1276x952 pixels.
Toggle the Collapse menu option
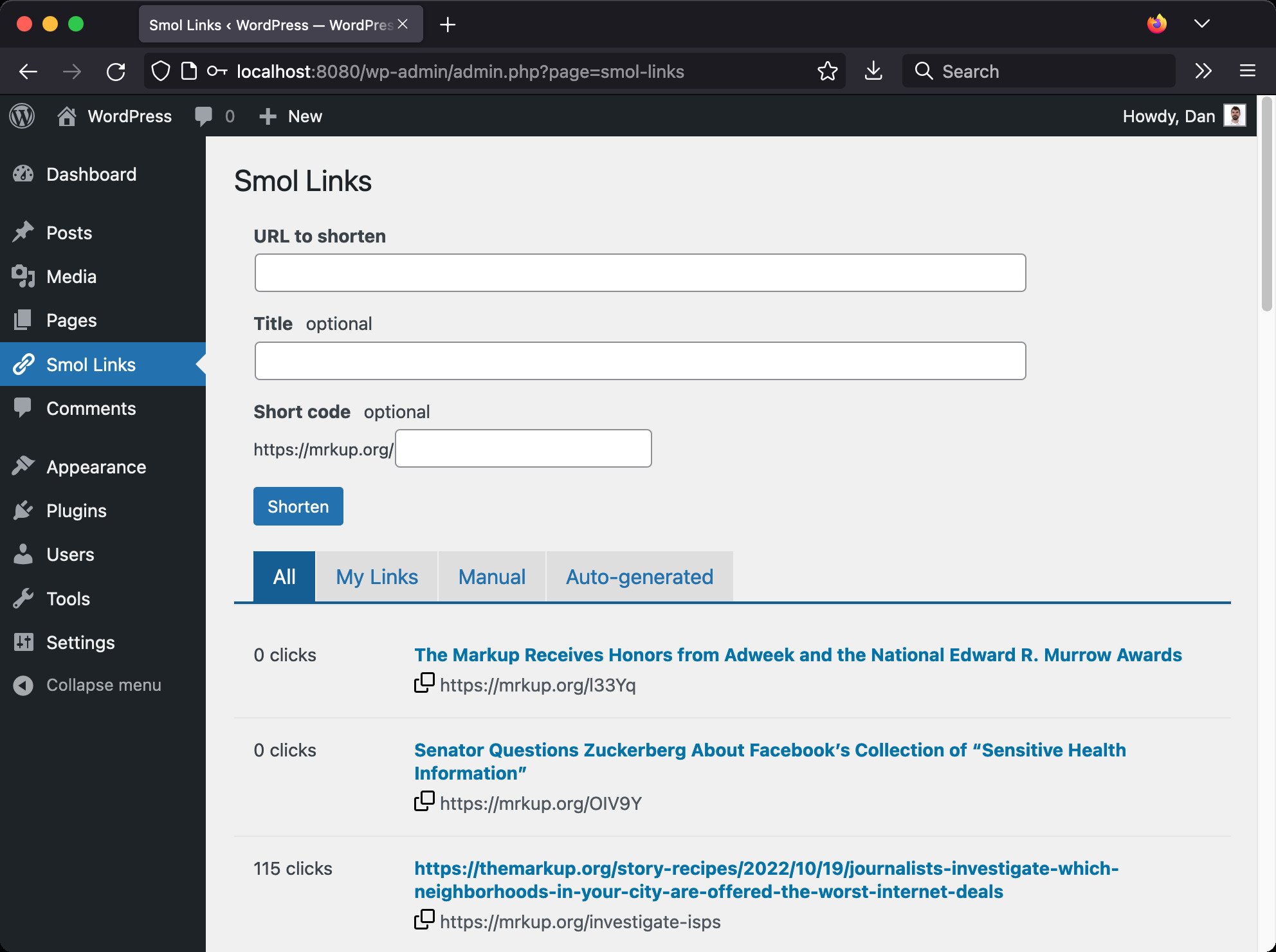pos(104,685)
